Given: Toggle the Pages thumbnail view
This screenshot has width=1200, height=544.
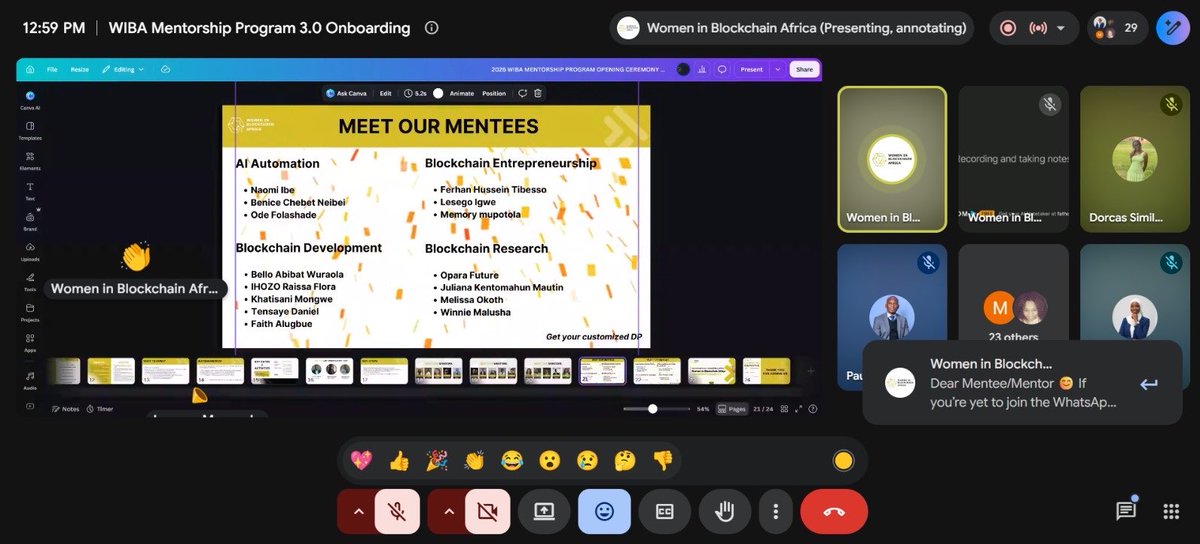Looking at the screenshot, I should point(732,408).
